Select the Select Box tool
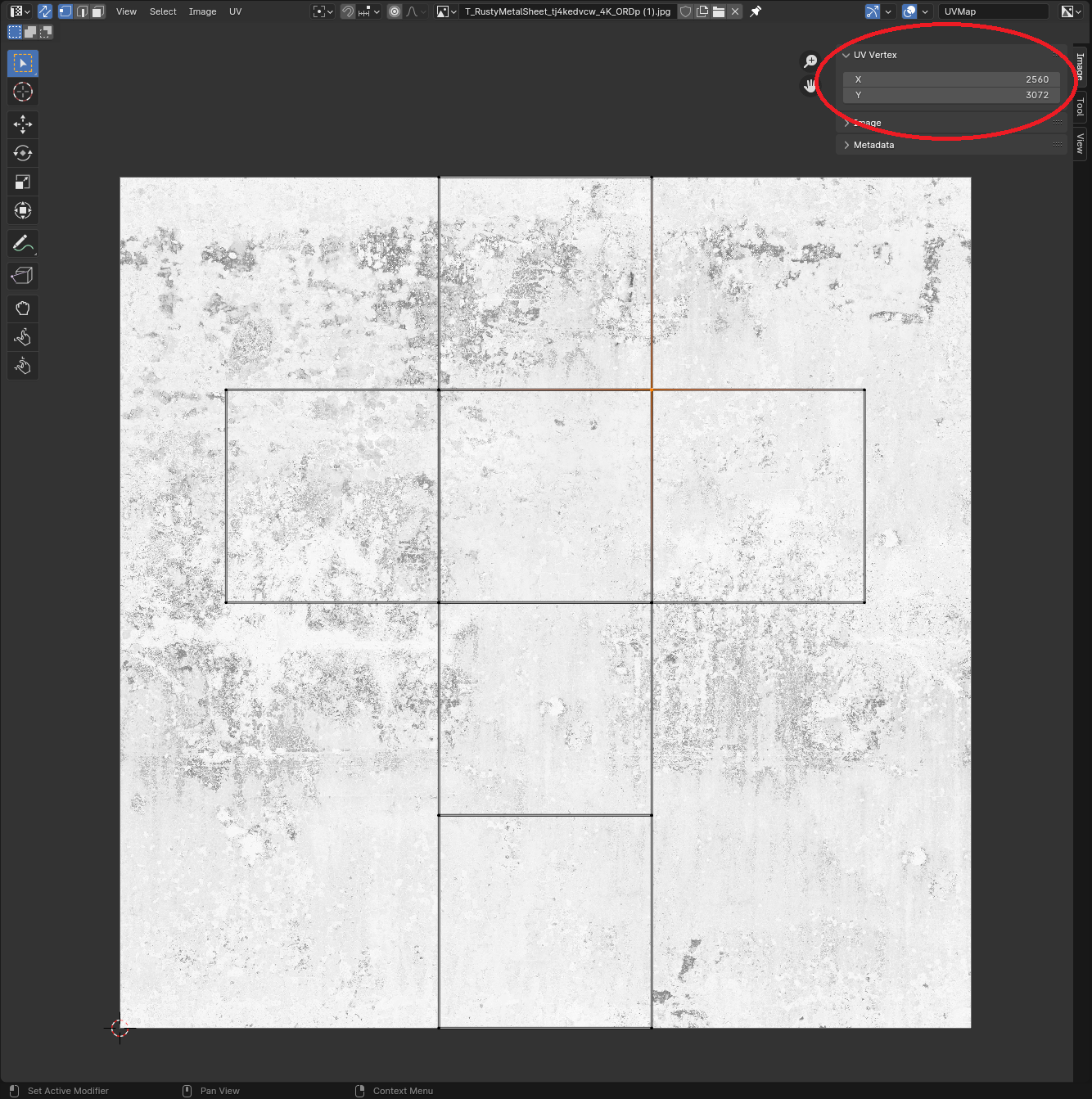The height and width of the screenshot is (1099, 1092). tap(23, 63)
